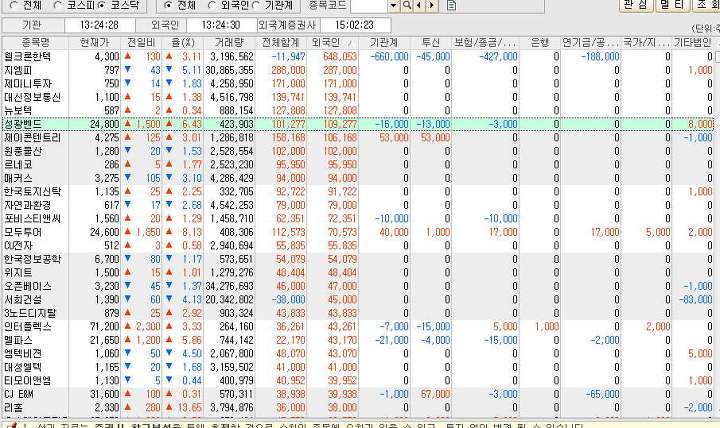Focus the 종목코드 input field

click(369, 6)
